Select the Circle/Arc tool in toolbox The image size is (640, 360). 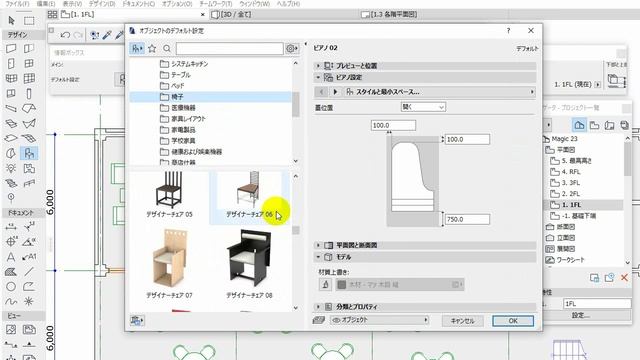tap(11, 287)
